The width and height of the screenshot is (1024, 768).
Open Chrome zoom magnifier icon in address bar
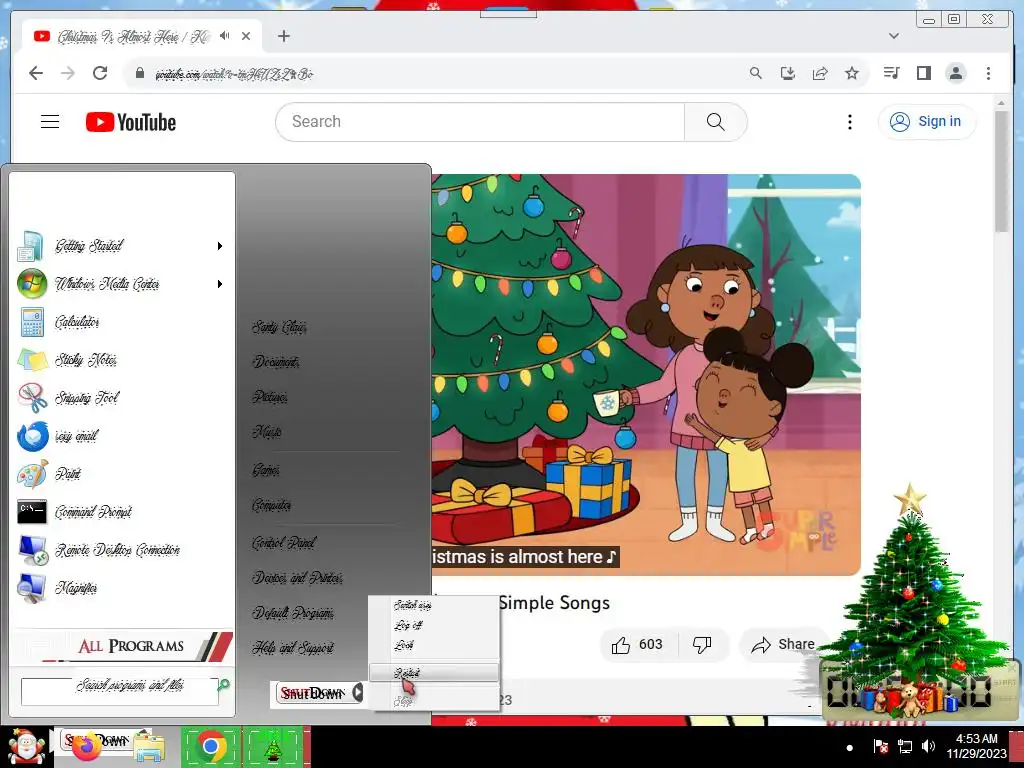coord(756,73)
